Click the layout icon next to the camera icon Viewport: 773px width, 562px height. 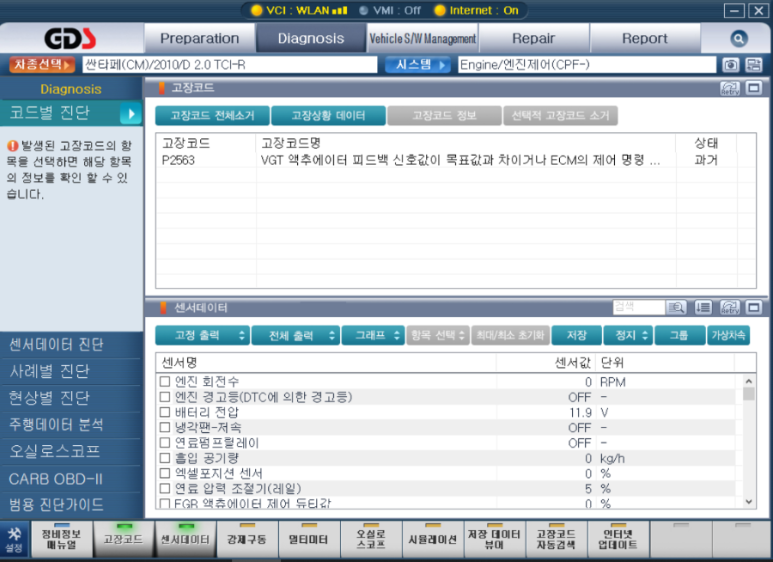[753, 65]
